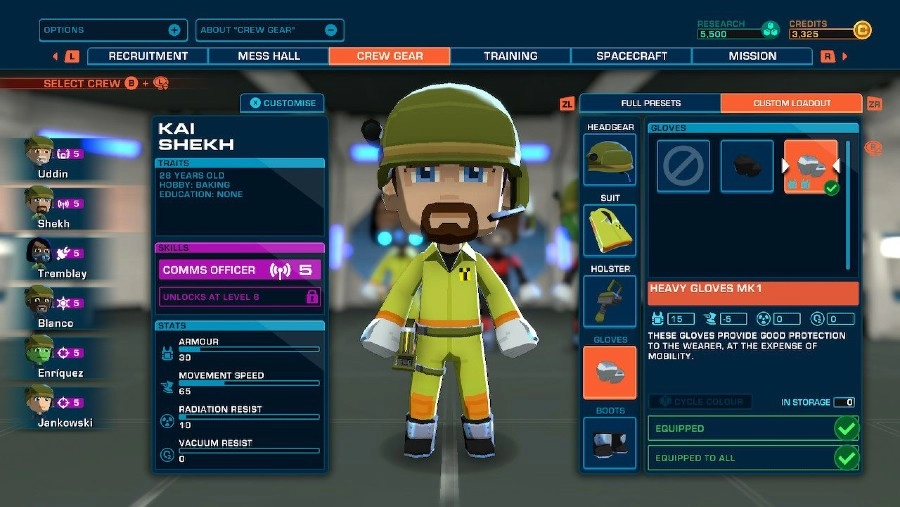This screenshot has height=507, width=900.
Task: Click the Customise button
Action: 283,103
